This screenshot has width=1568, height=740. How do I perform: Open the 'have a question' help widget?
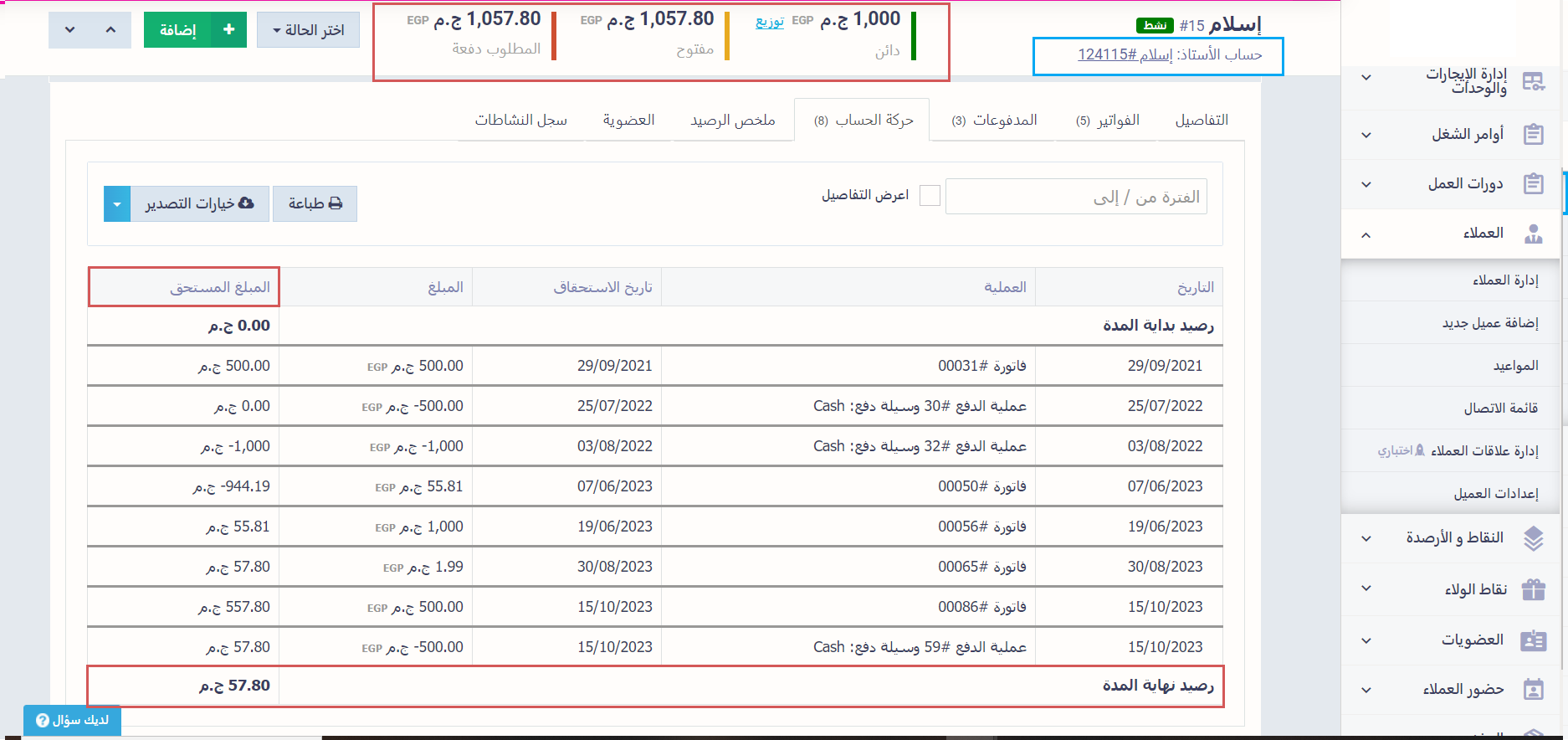(73, 720)
